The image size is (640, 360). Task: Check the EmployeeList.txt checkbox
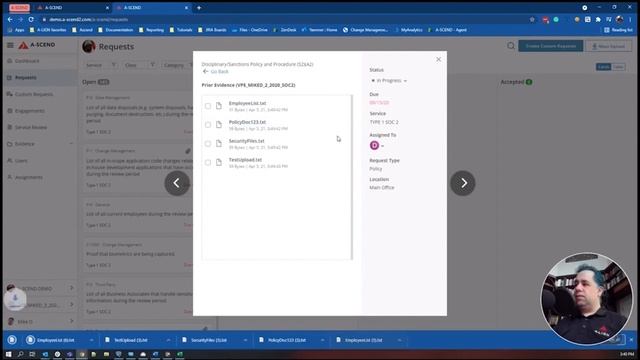208,106
